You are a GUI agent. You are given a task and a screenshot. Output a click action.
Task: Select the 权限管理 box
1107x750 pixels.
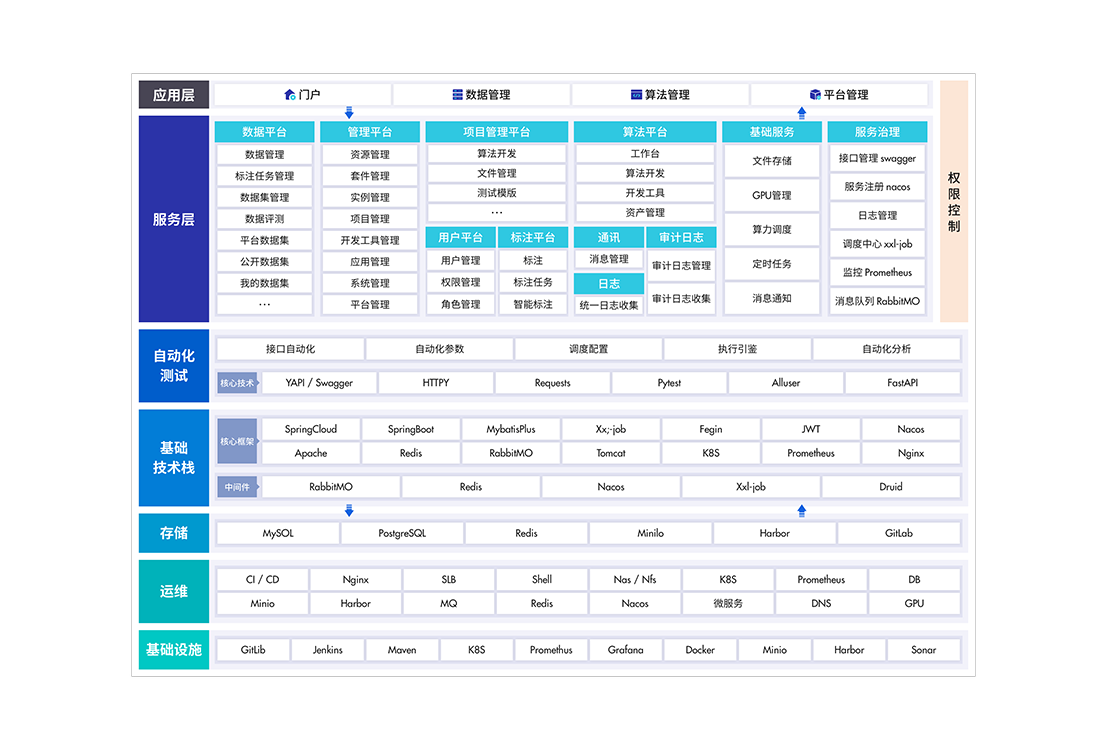(460, 282)
